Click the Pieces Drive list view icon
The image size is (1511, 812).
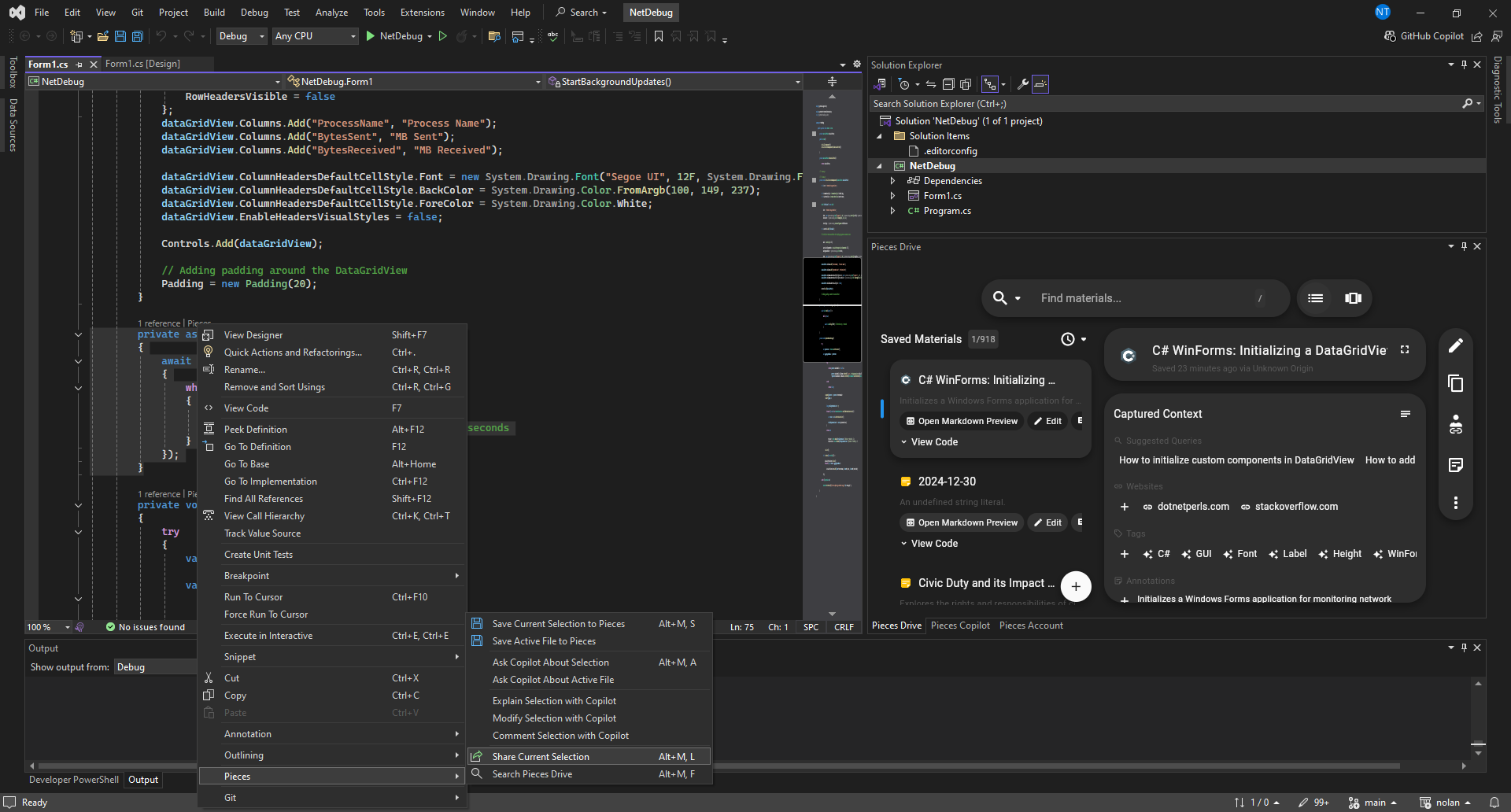click(1315, 298)
